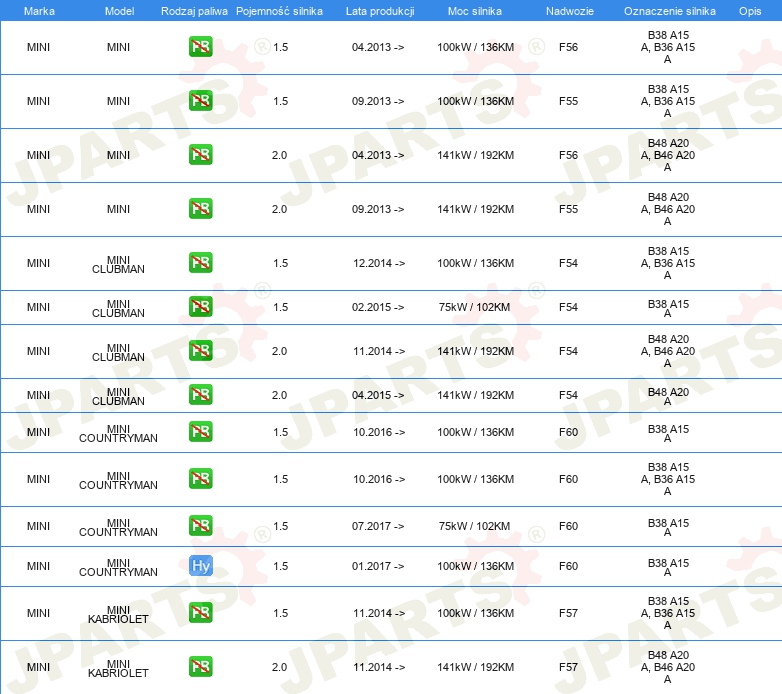Click engine size 2.0 in Kabriolet row
This screenshot has width=782, height=694.
point(279,667)
